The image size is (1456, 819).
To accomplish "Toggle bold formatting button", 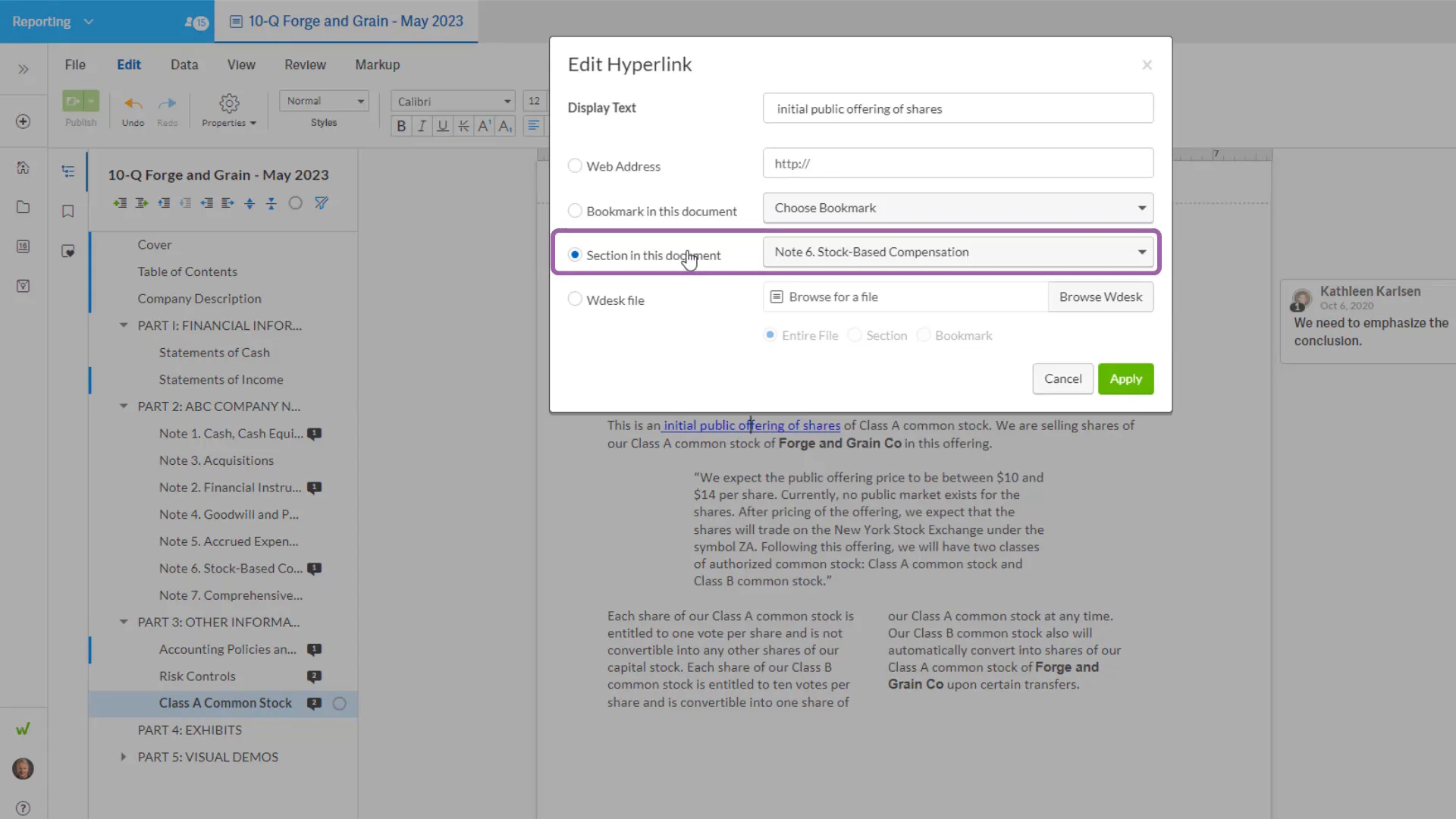I will click(x=401, y=126).
